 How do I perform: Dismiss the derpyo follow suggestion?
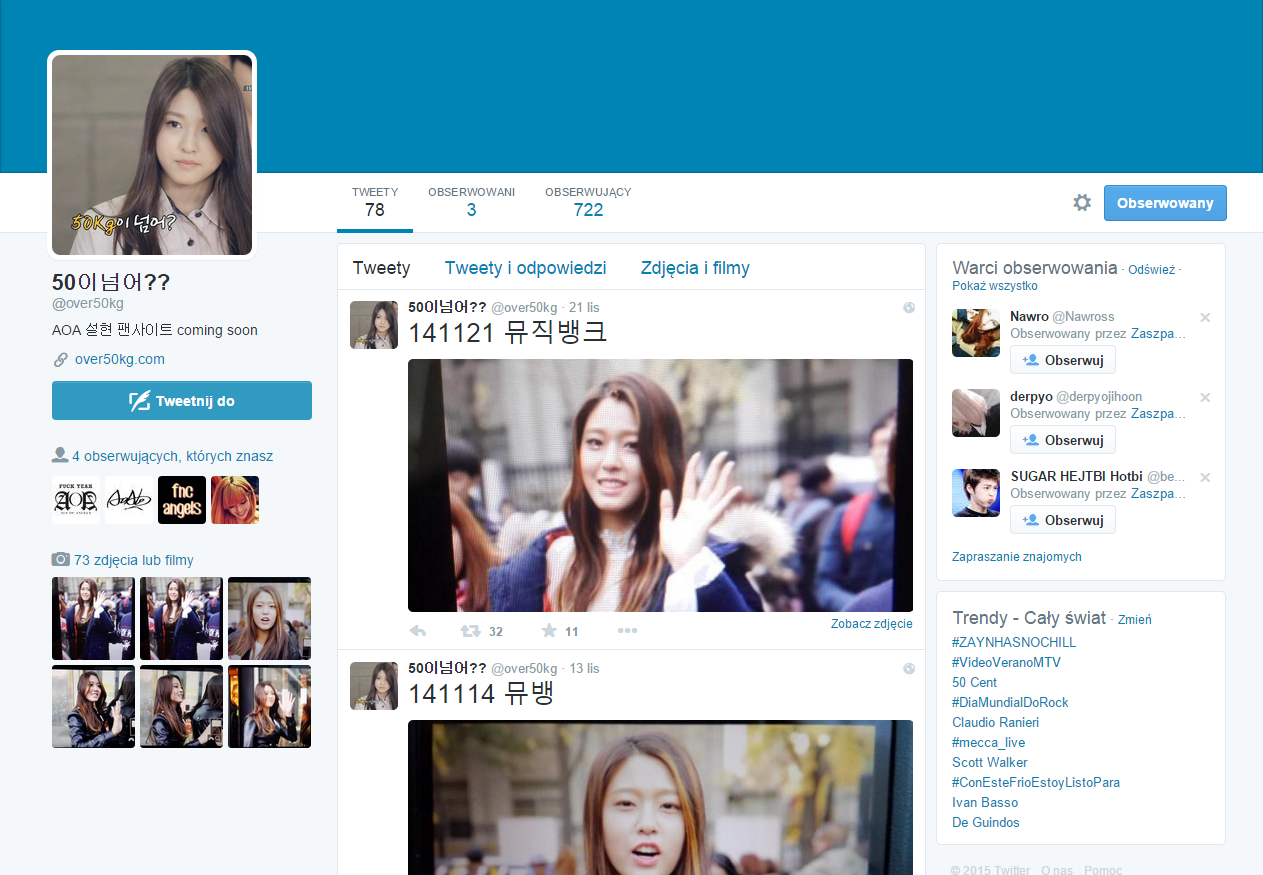[1205, 398]
